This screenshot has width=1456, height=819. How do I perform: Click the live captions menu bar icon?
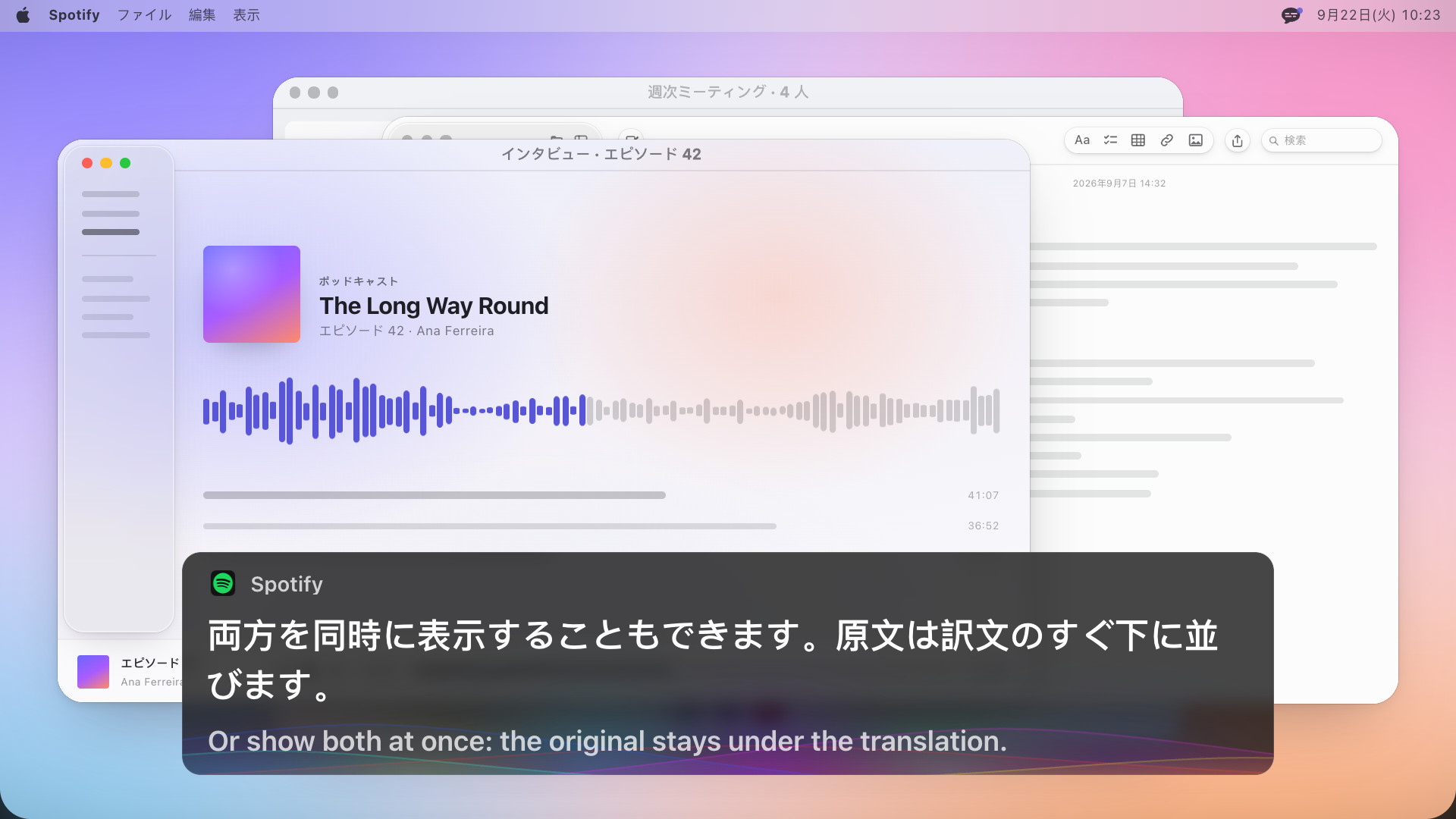[1291, 15]
